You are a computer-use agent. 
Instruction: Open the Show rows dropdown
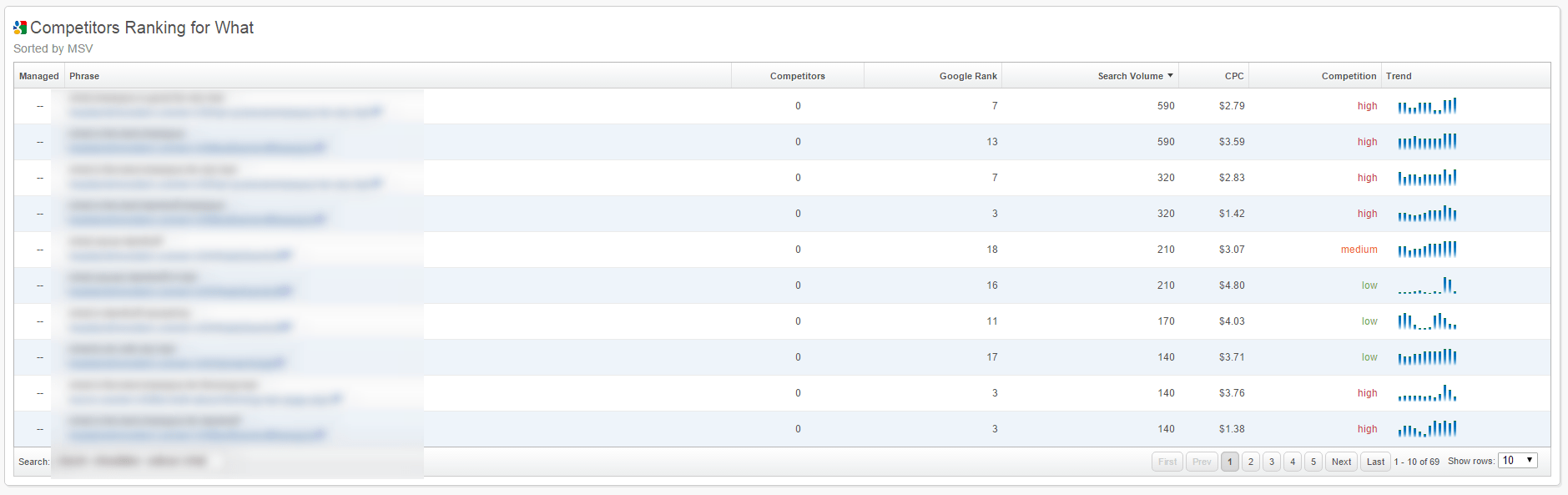pyautogui.click(x=1517, y=461)
